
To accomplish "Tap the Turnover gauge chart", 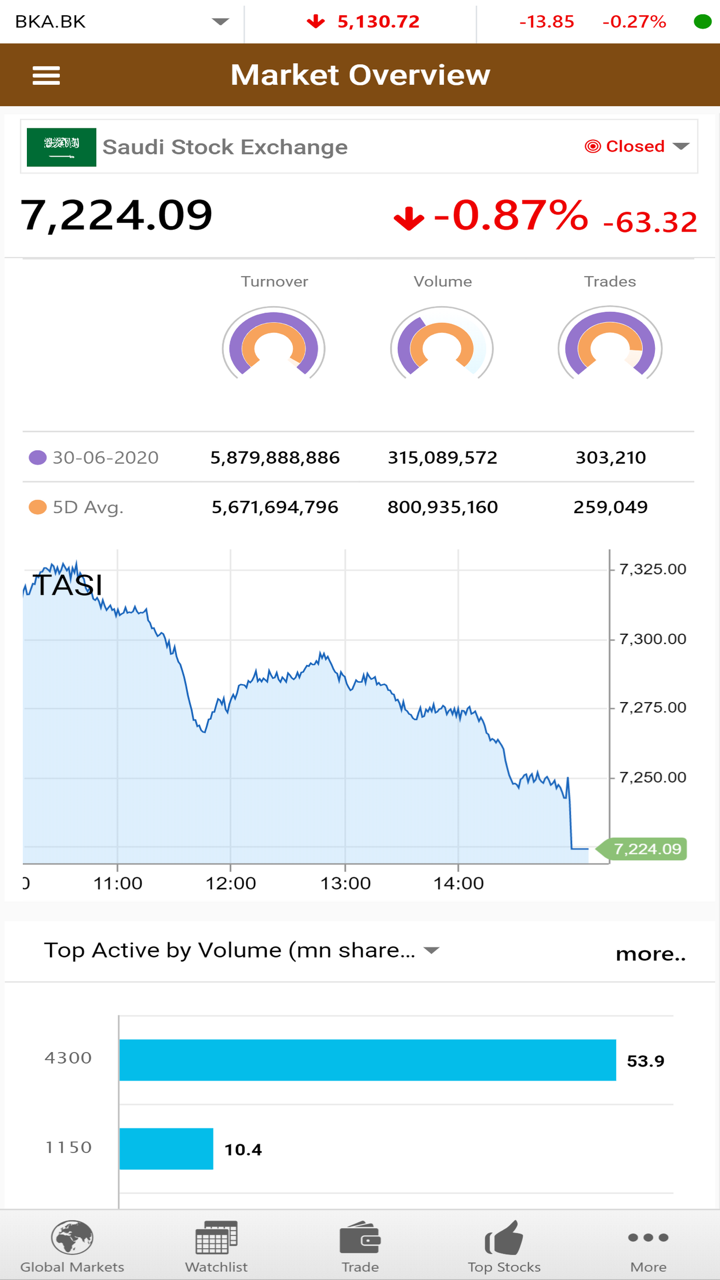I will (274, 345).
